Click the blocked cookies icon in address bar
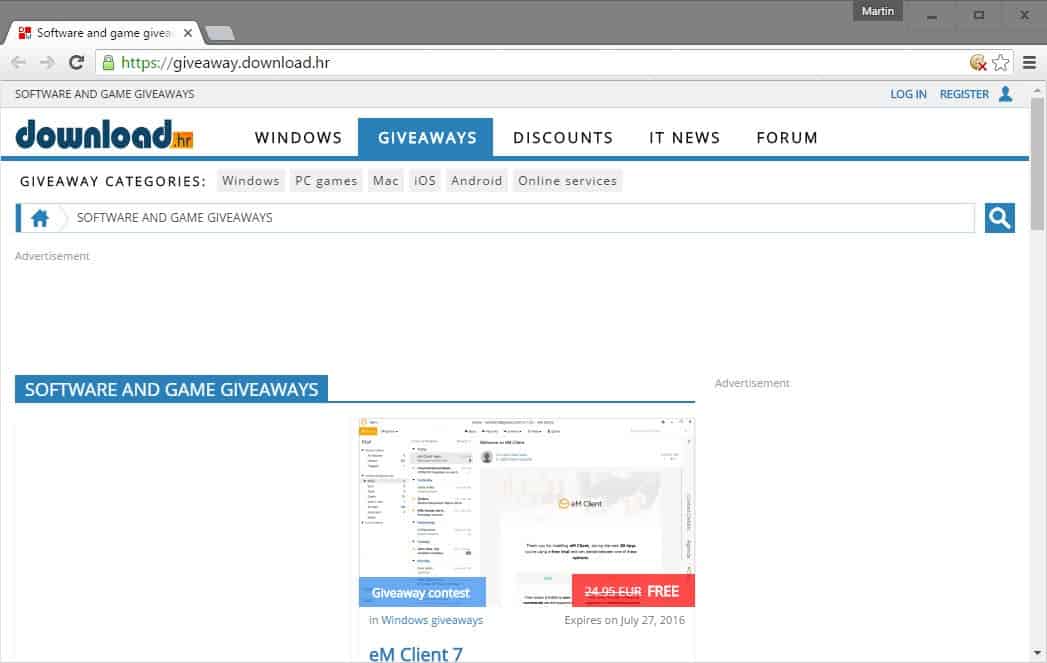This screenshot has width=1047, height=663. (x=978, y=63)
